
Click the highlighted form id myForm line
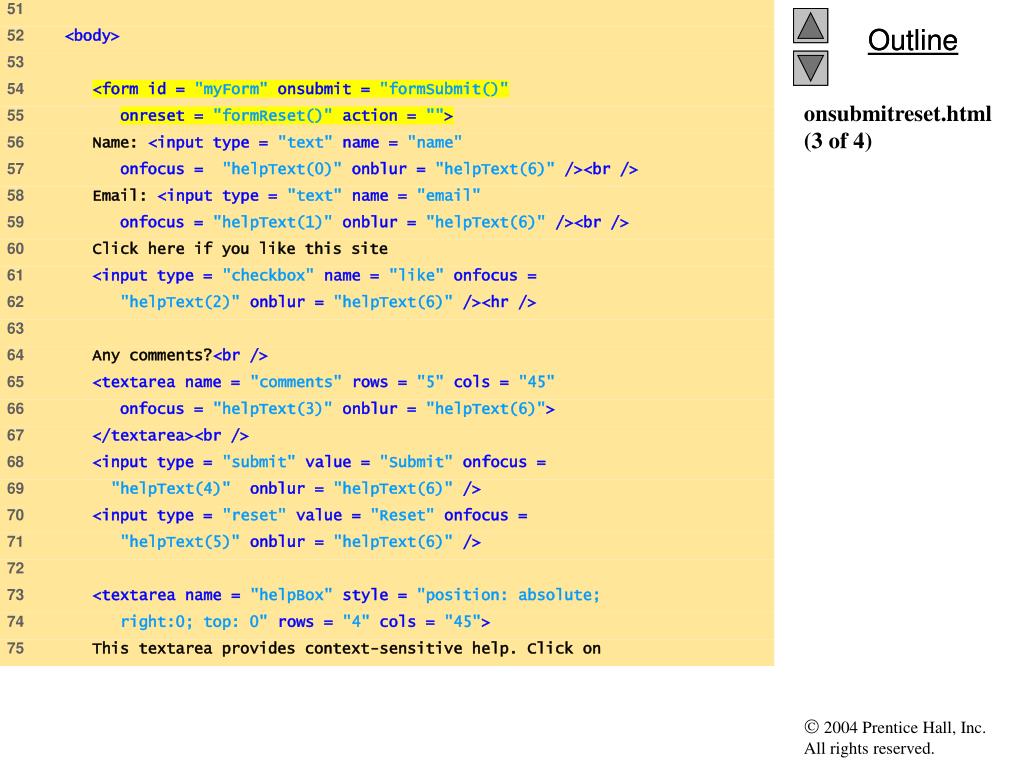tap(300, 89)
